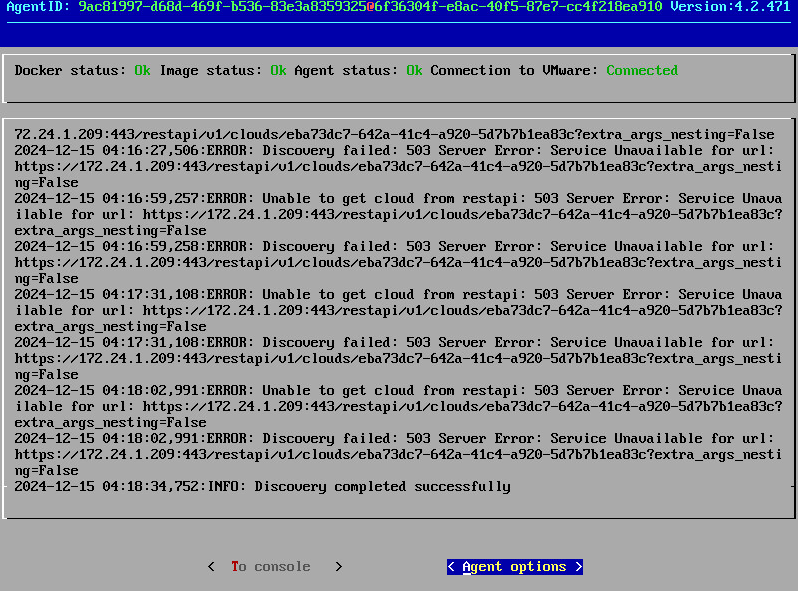Click right angle bracket of Agent options

pos(579,567)
